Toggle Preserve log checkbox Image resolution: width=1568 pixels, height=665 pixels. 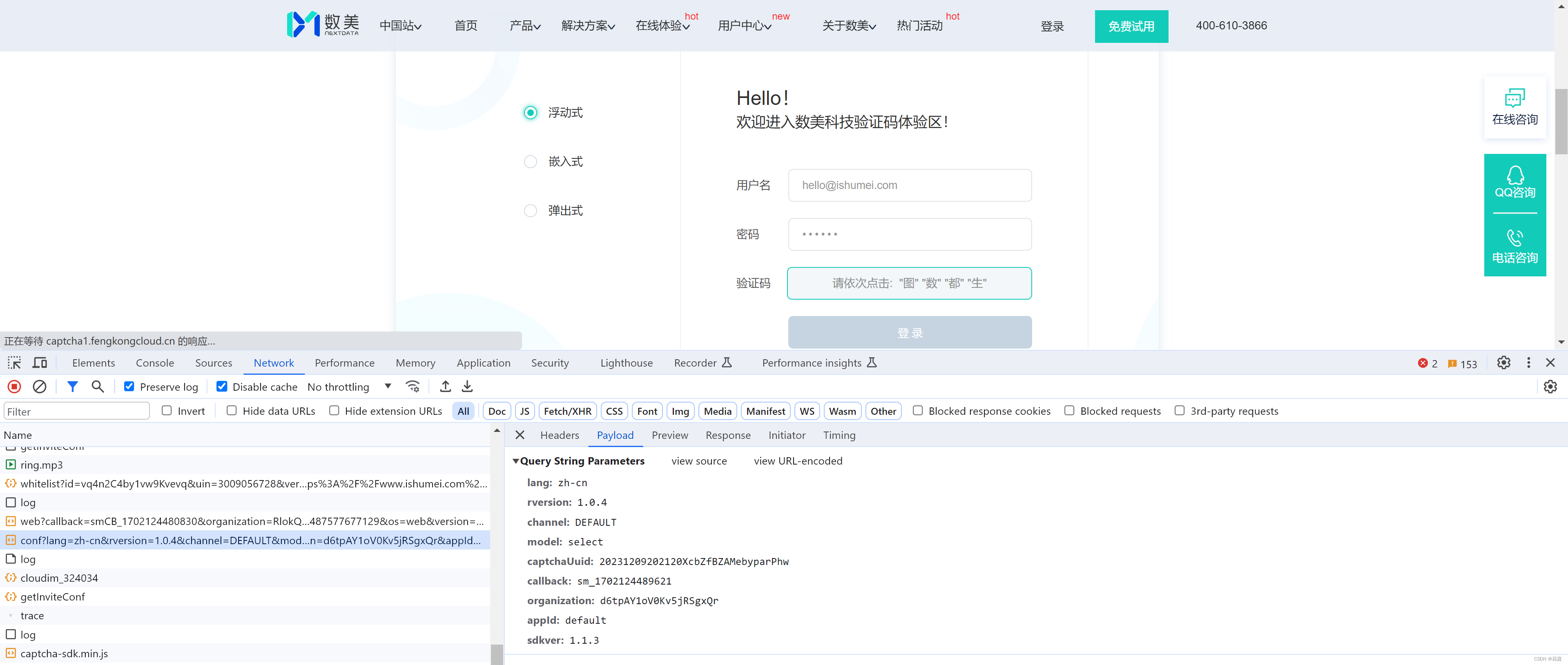click(129, 386)
